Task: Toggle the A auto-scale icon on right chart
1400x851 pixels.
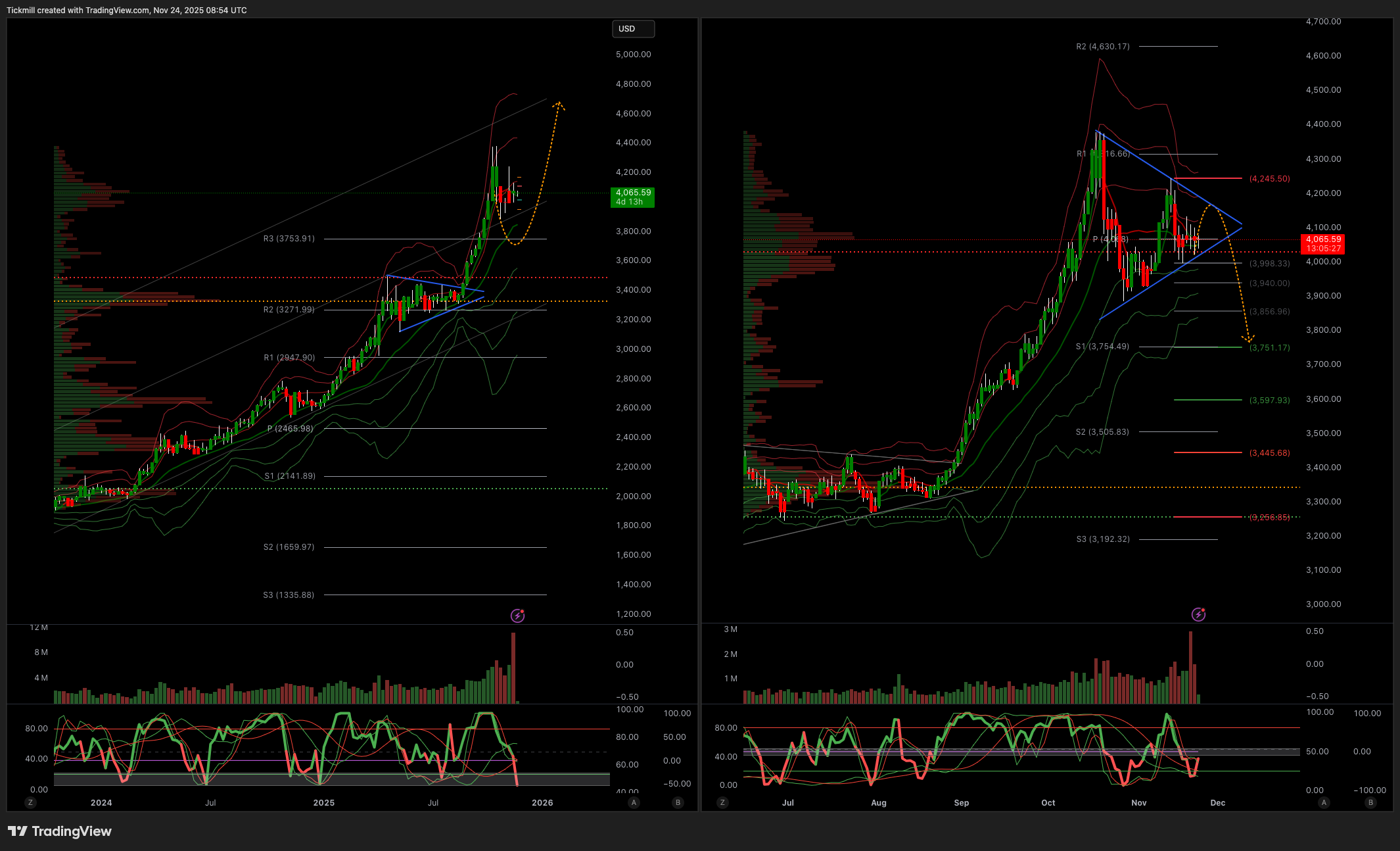Action: coord(1324,802)
